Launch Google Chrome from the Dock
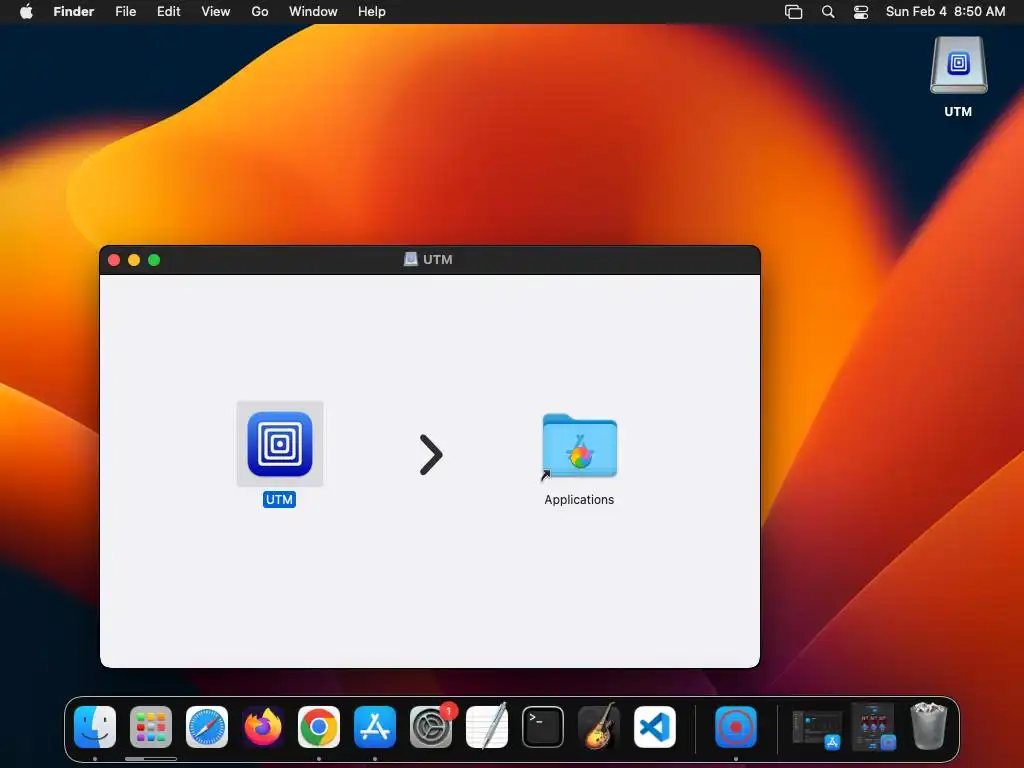1024x768 pixels. coord(319,727)
